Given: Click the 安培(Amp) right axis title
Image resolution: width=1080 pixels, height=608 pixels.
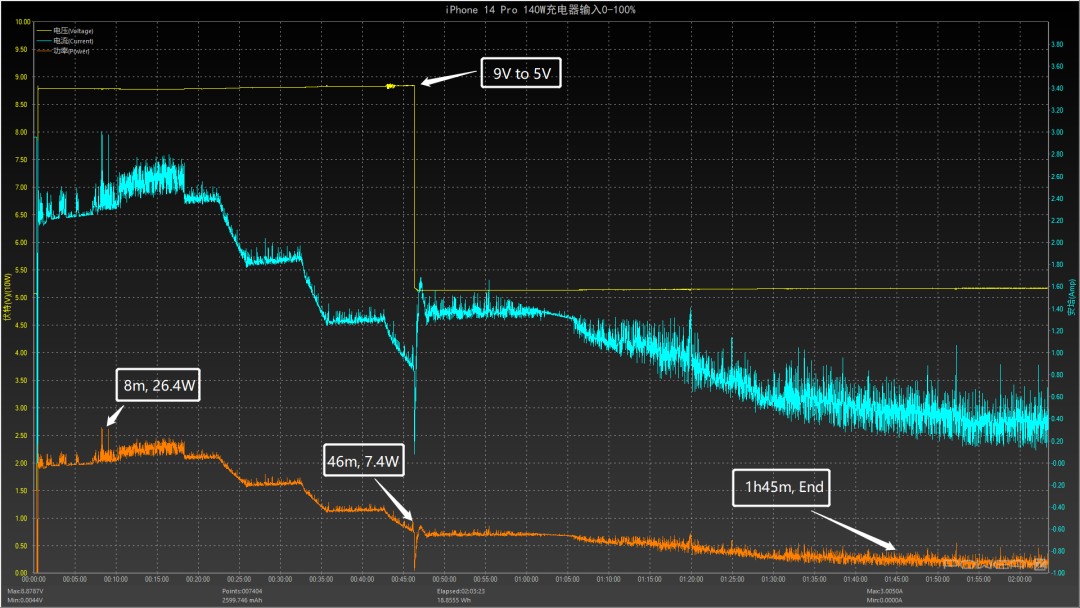Looking at the screenshot, I should point(1072,297).
